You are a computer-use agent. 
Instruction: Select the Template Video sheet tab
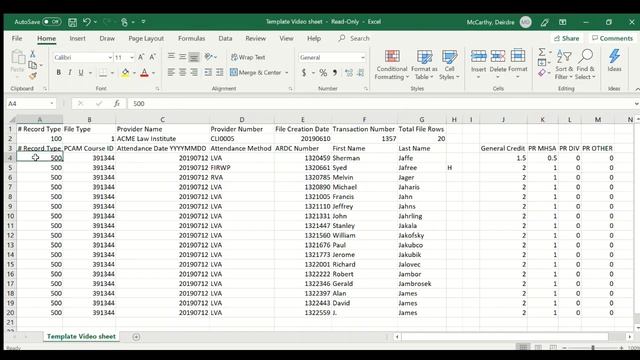[81, 336]
